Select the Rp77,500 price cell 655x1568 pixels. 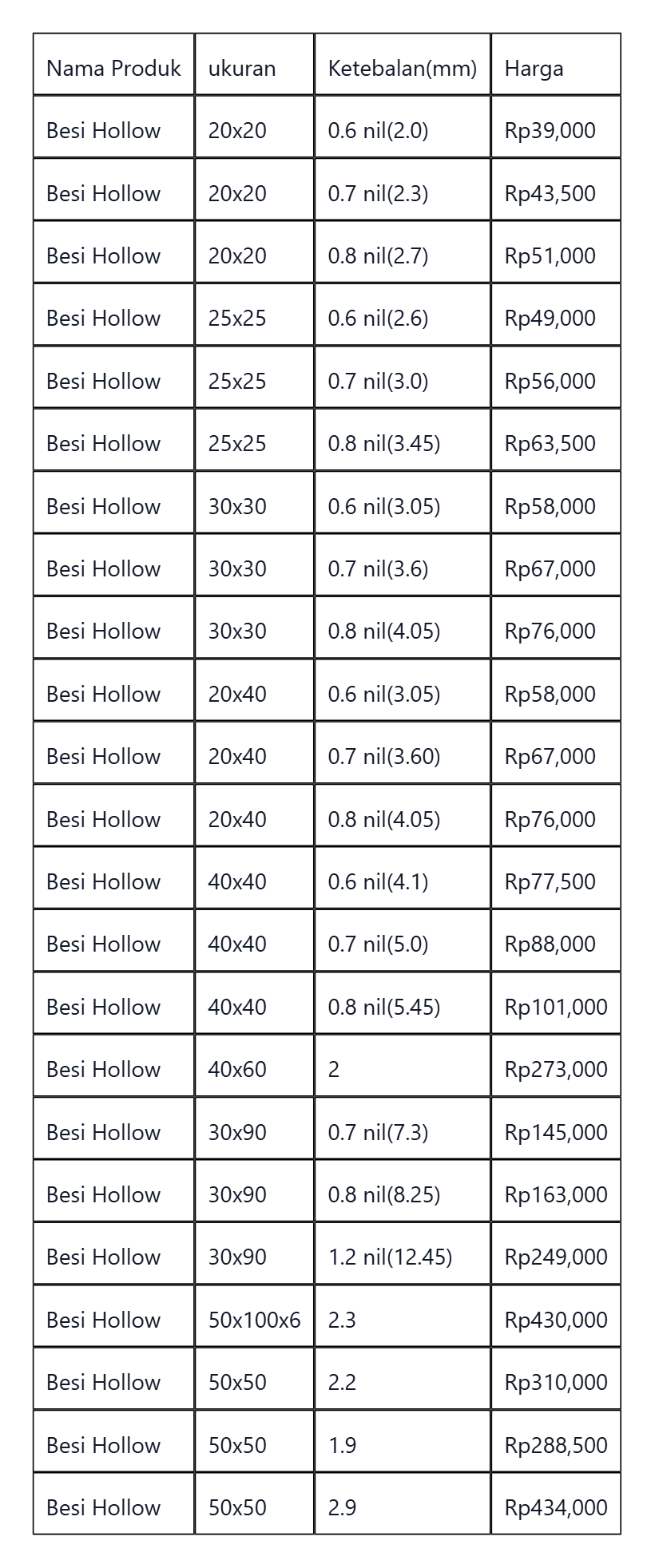point(556,878)
